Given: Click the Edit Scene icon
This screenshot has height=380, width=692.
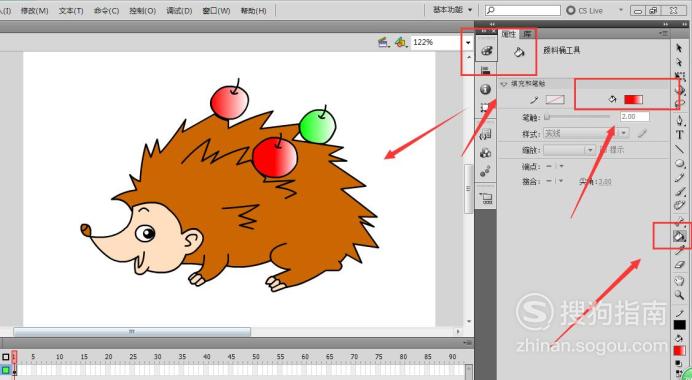Looking at the screenshot, I should click(383, 42).
